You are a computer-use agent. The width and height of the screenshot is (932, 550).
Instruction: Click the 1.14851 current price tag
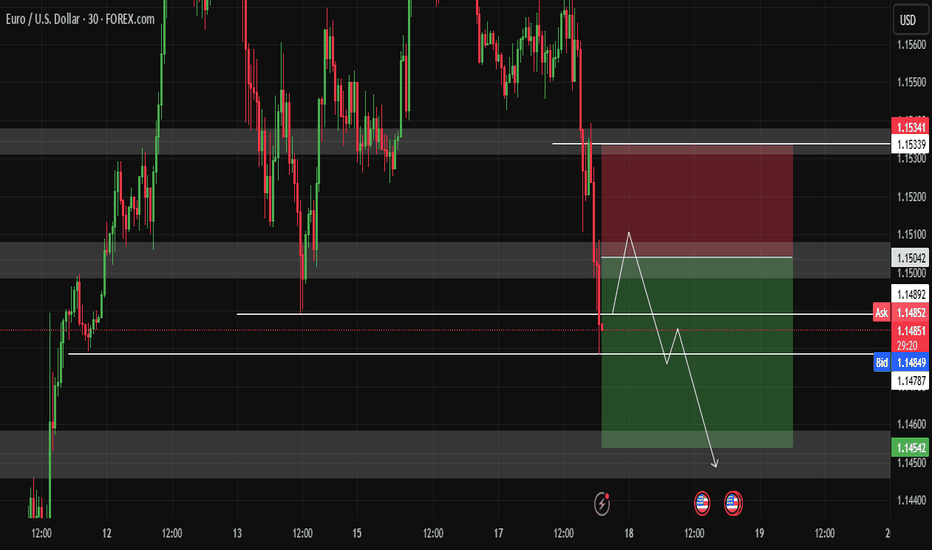click(x=910, y=331)
